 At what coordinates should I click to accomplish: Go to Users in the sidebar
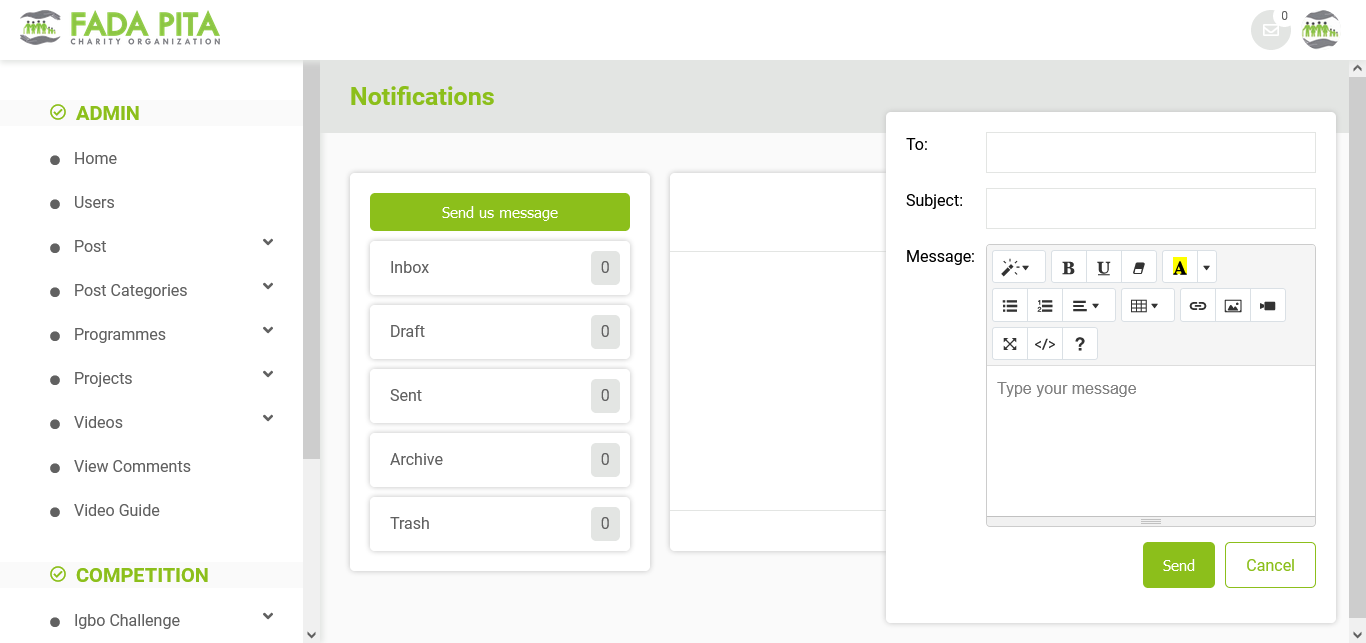pyautogui.click(x=94, y=202)
